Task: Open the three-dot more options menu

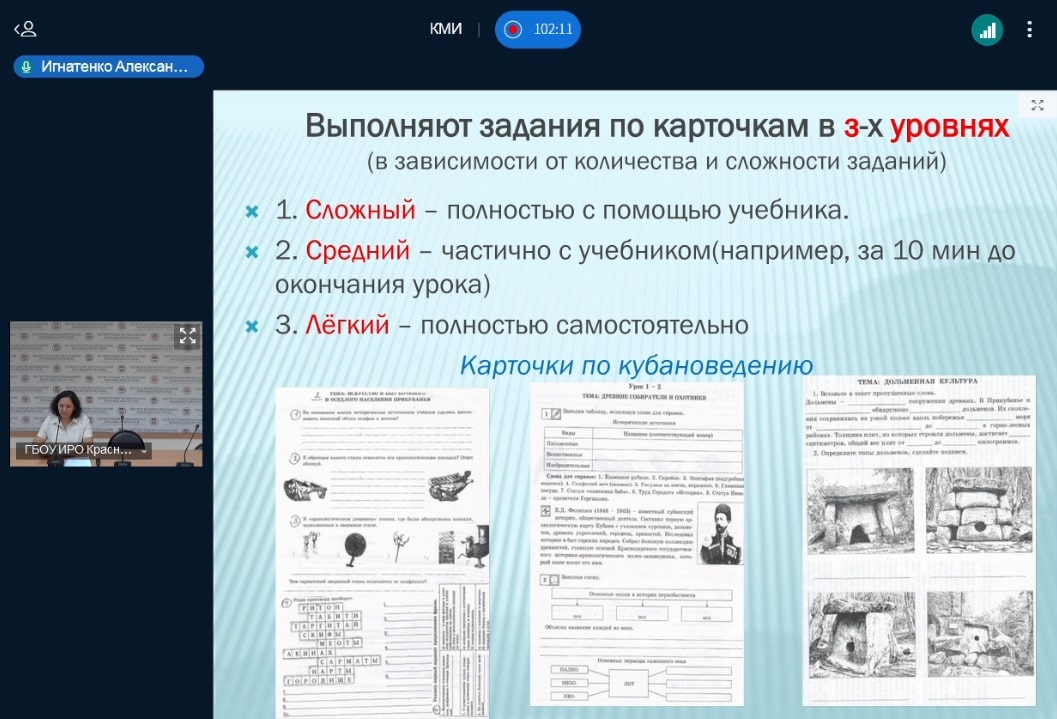Action: [x=1029, y=30]
